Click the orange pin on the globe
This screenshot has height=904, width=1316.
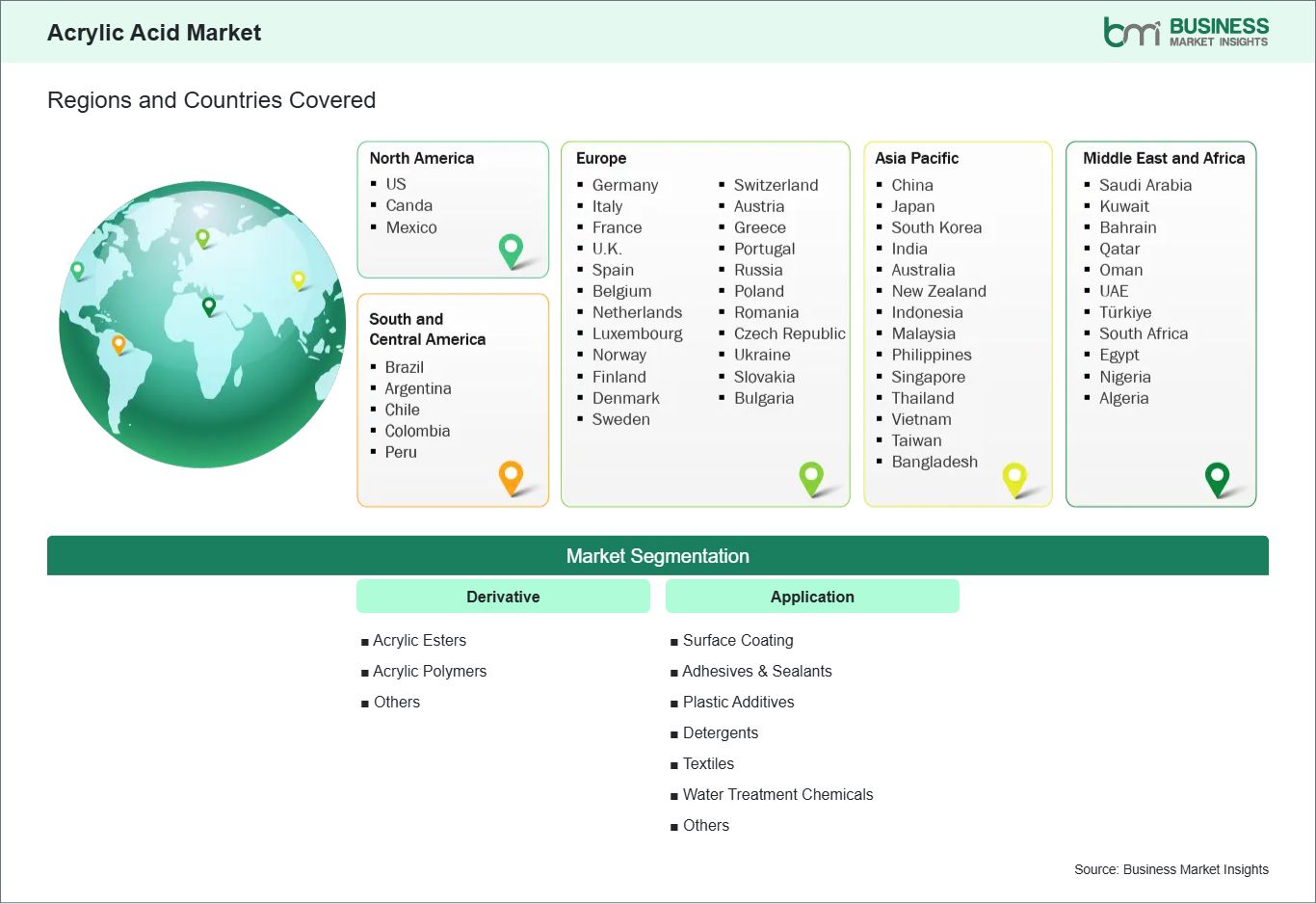(119, 341)
